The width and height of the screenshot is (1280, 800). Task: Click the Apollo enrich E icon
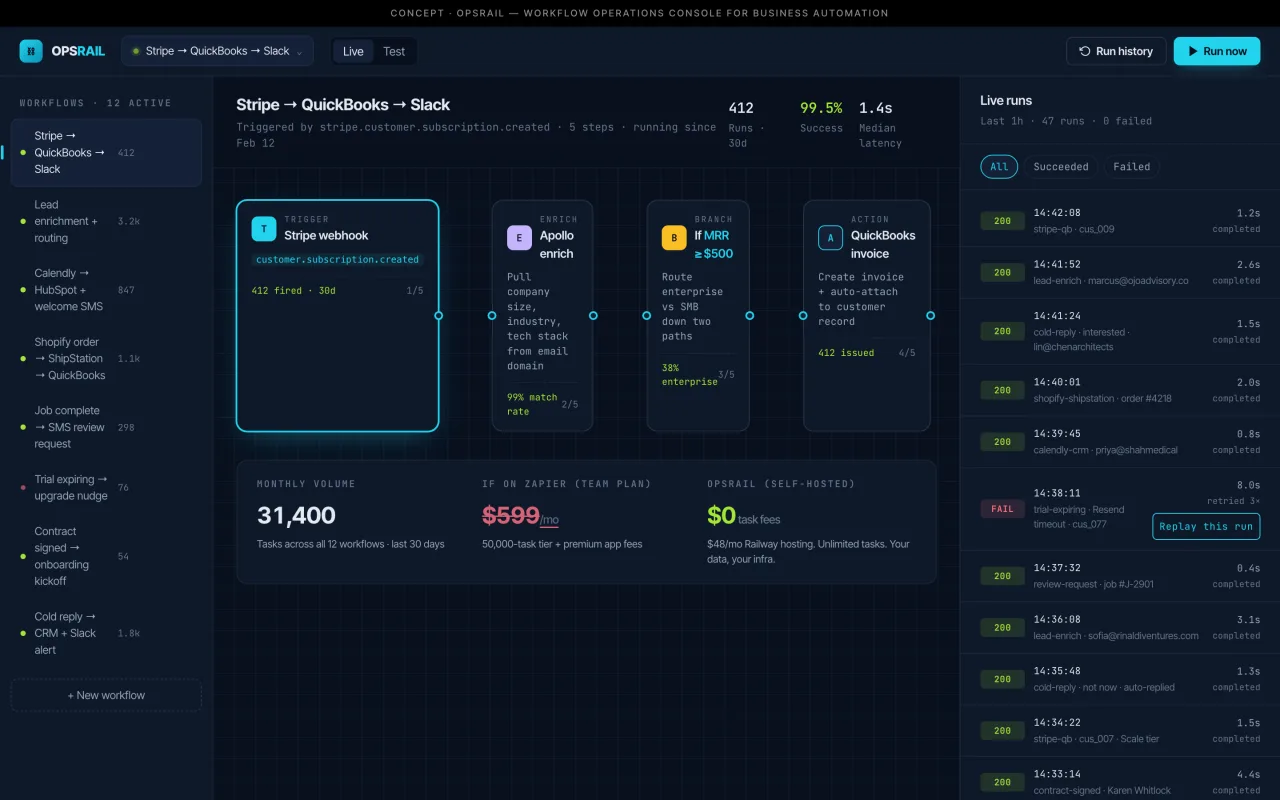coord(519,238)
